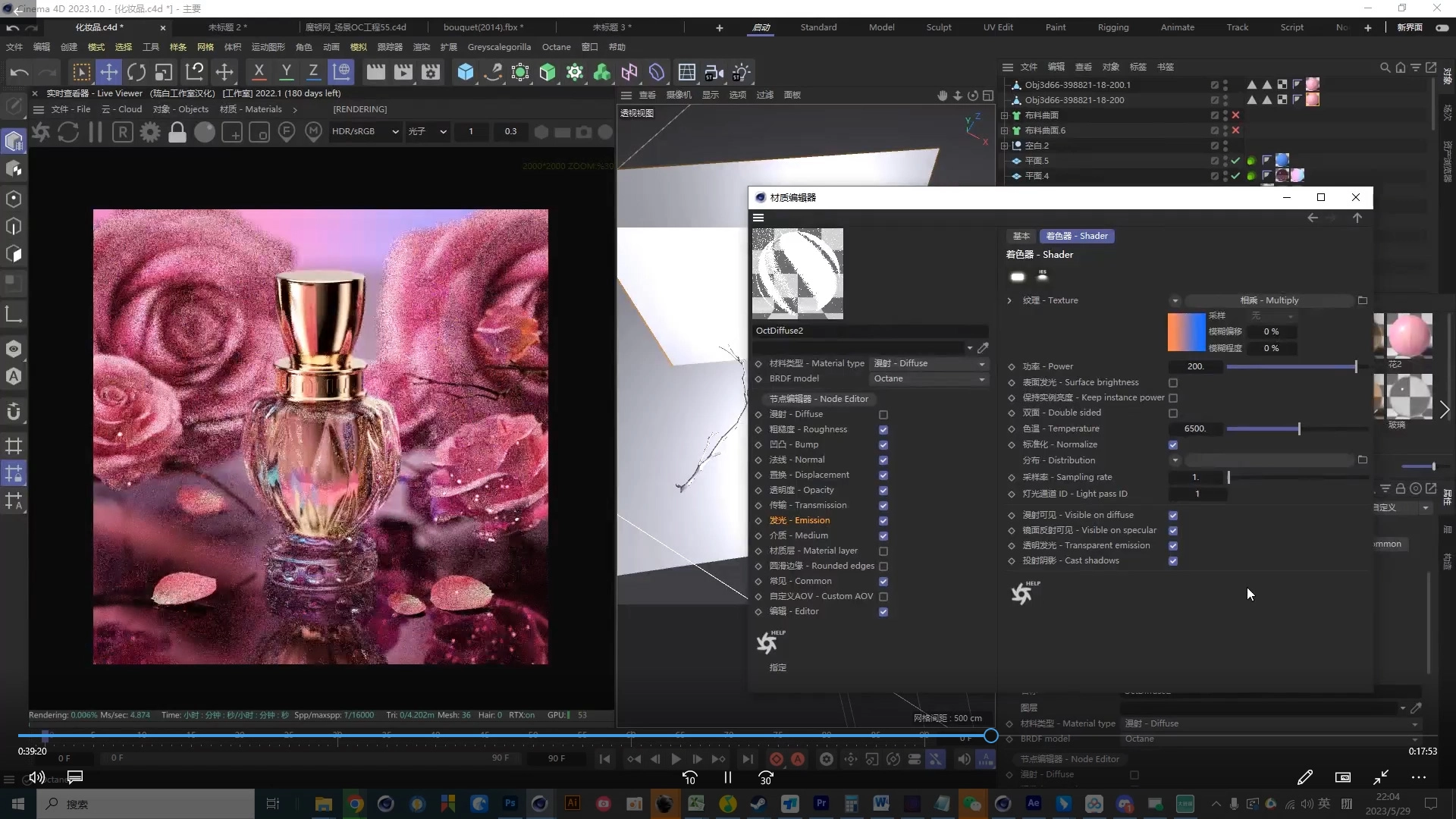Viewport: 1456px width, 819px height.
Task: Click the Live Viewer settings gear icon
Action: [x=150, y=133]
